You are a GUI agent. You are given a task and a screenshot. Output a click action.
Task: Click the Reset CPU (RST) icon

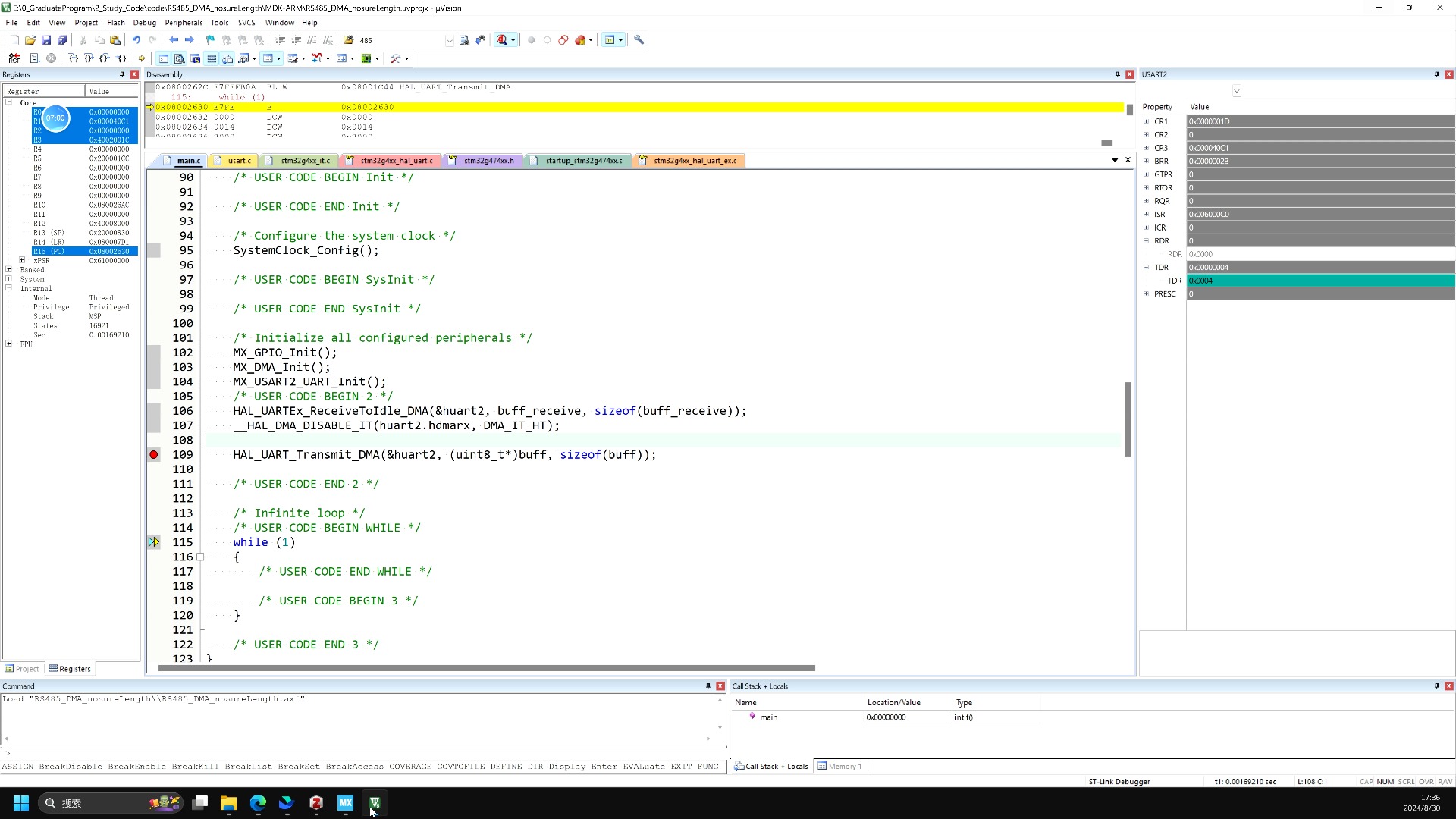[14, 58]
